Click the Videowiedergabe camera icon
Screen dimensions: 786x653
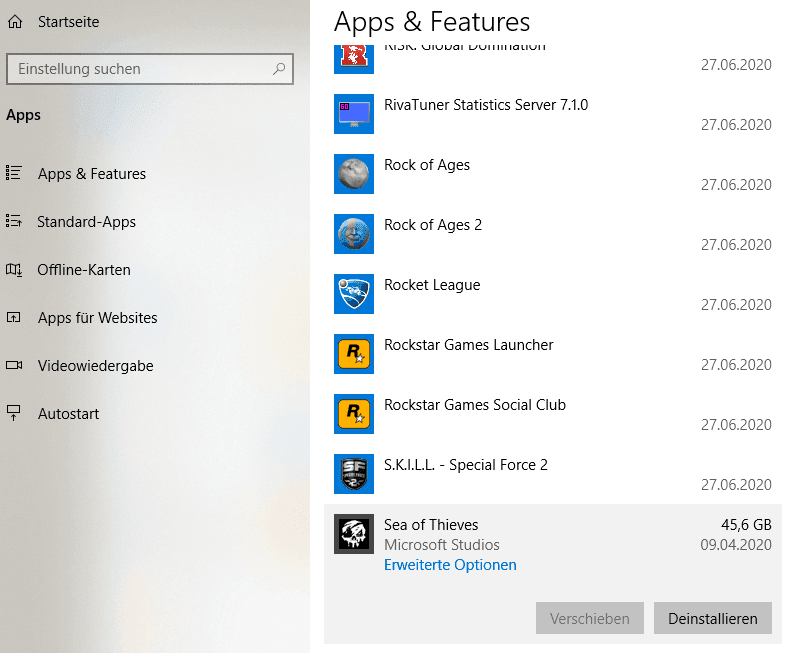tap(14, 365)
